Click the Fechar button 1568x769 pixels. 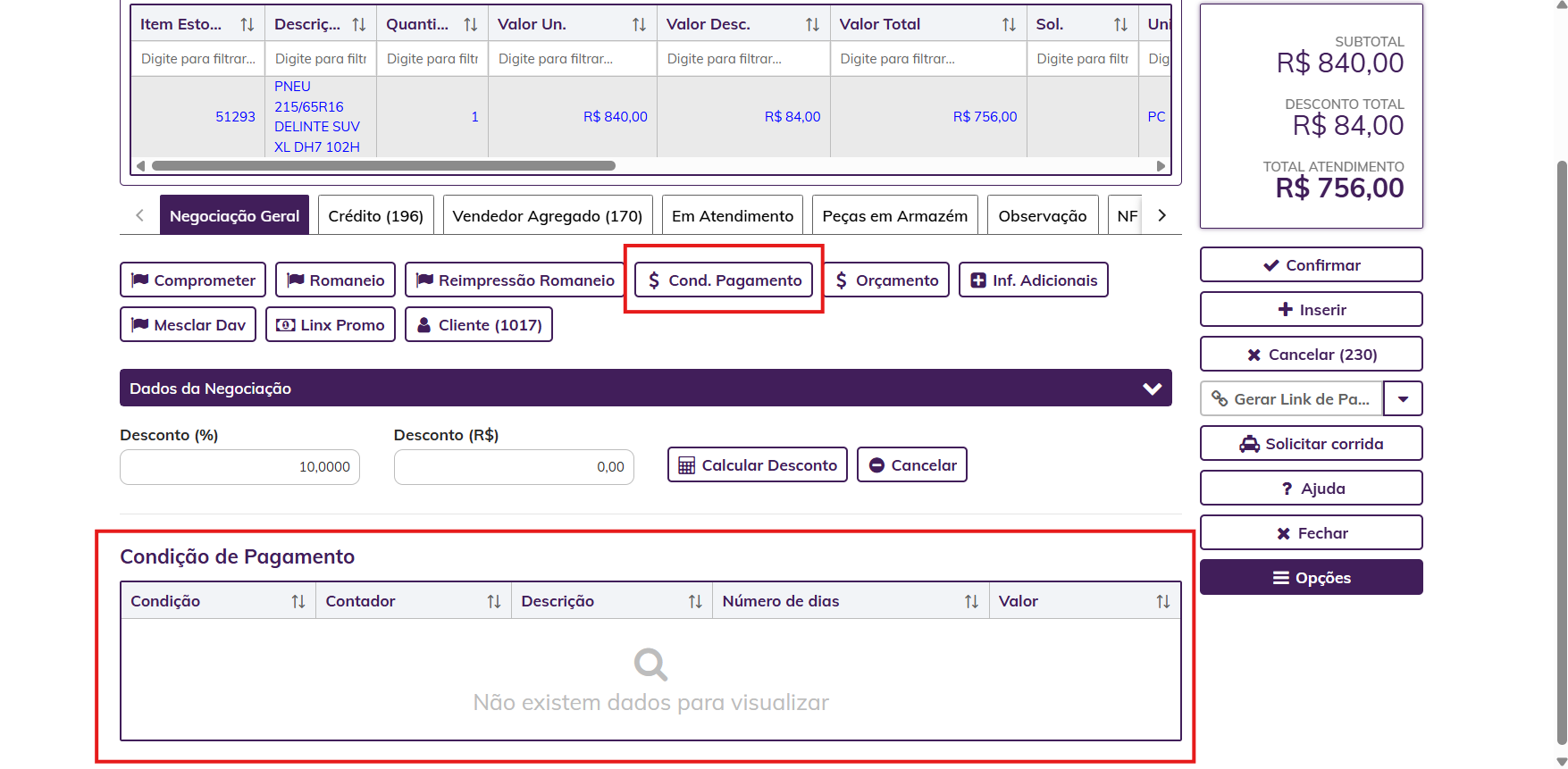(1312, 532)
